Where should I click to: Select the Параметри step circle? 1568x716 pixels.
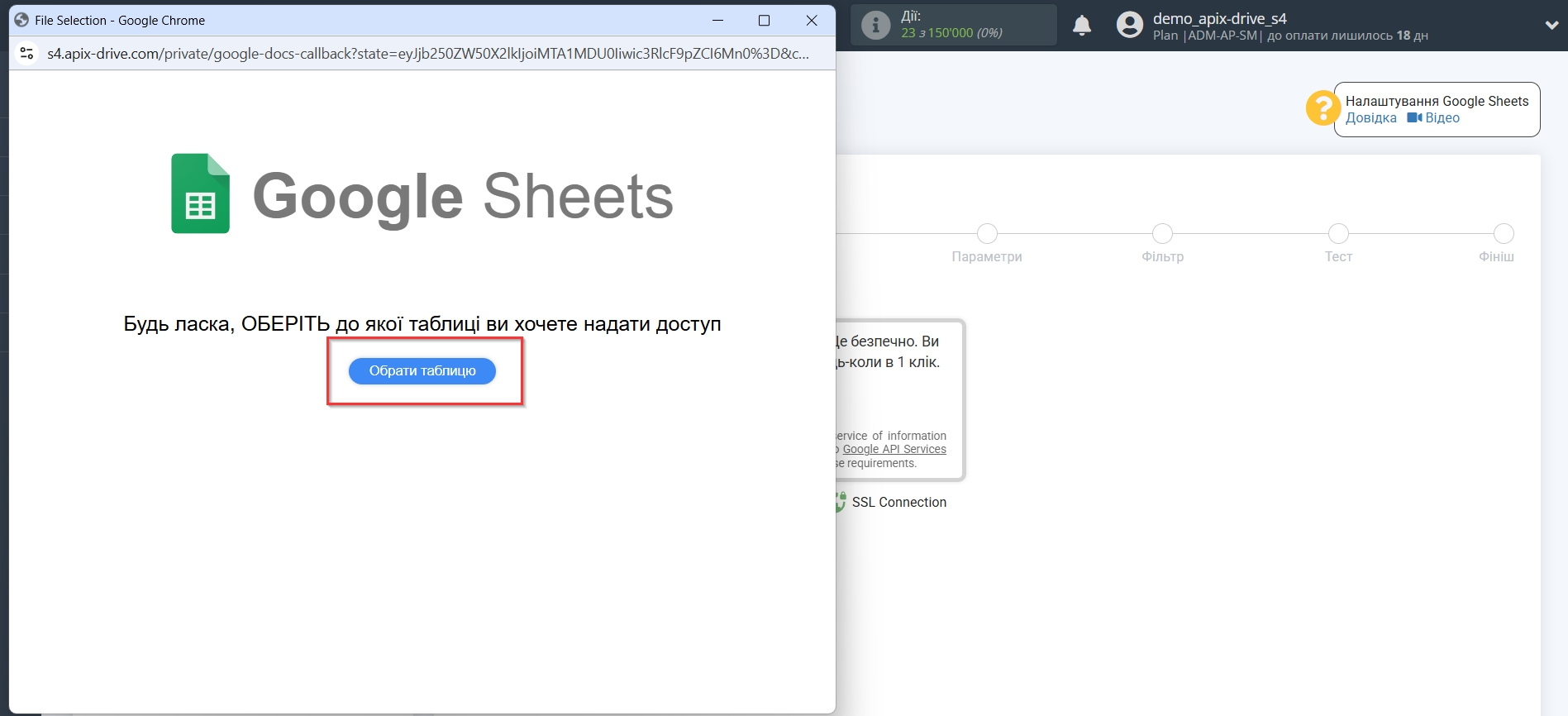(x=987, y=233)
